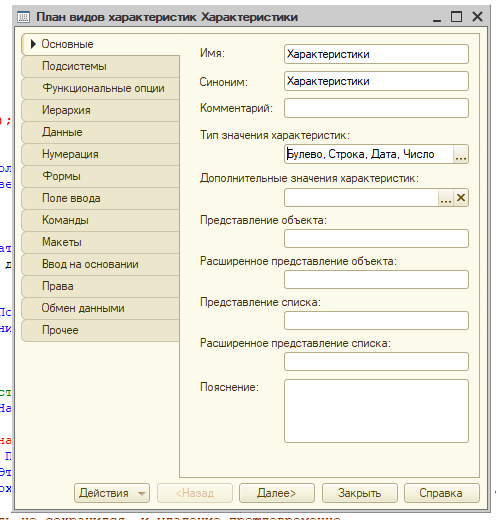Open the Функциональные опции tab
This screenshot has width=496, height=520.
(x=100, y=88)
